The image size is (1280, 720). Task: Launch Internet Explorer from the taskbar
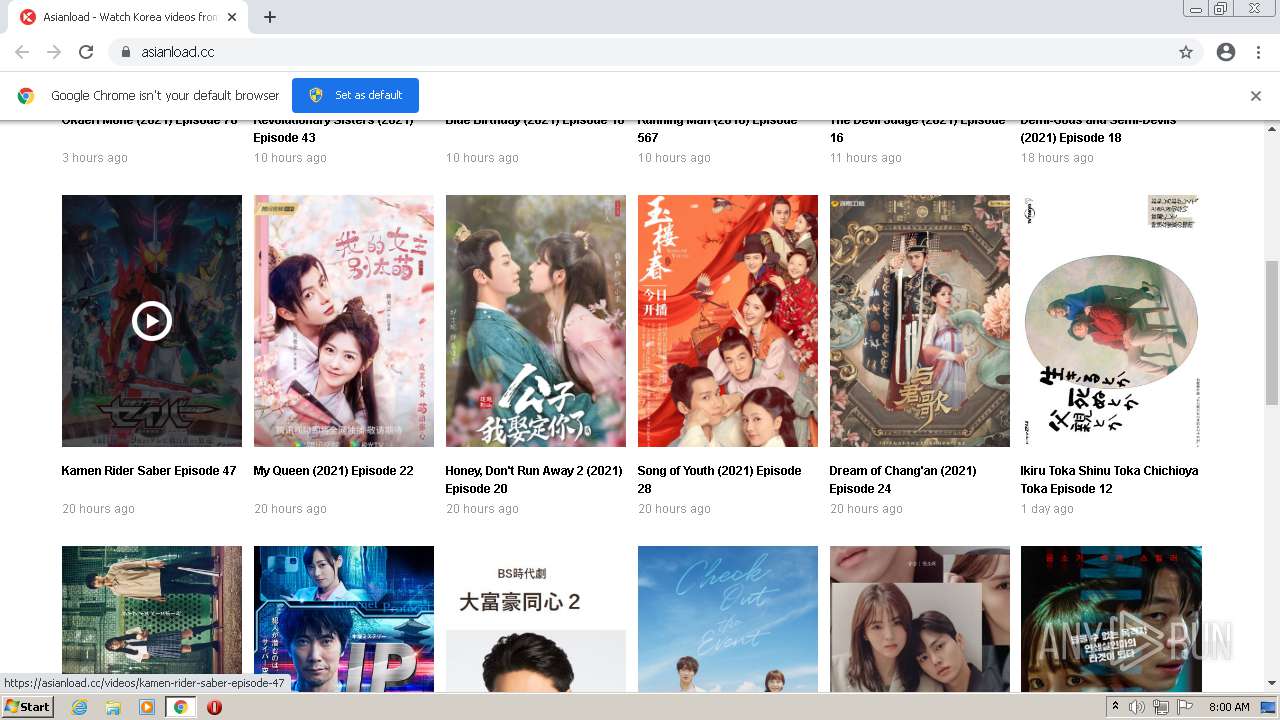tap(79, 707)
